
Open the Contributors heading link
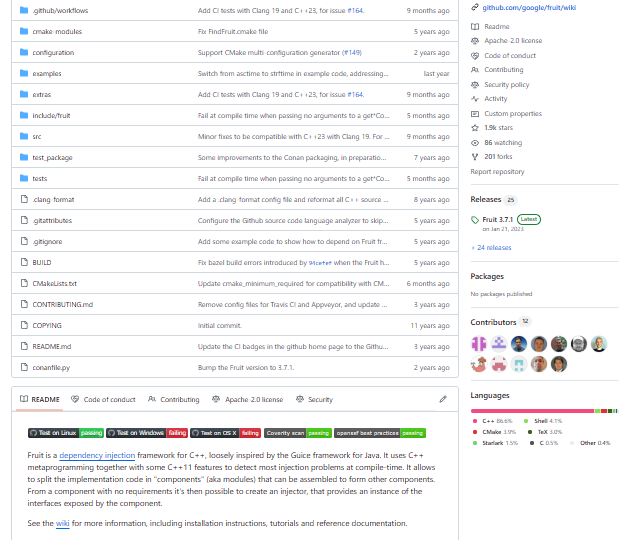493,322
